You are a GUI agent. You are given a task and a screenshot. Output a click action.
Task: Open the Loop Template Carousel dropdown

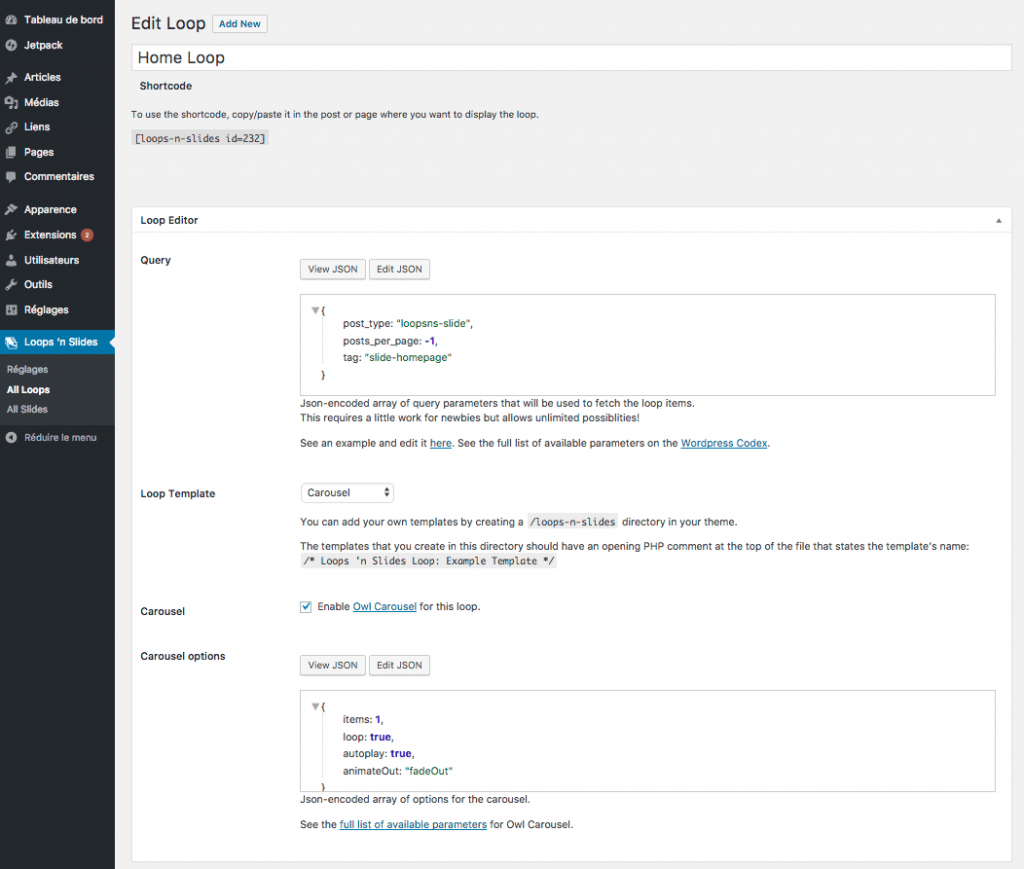(x=347, y=493)
